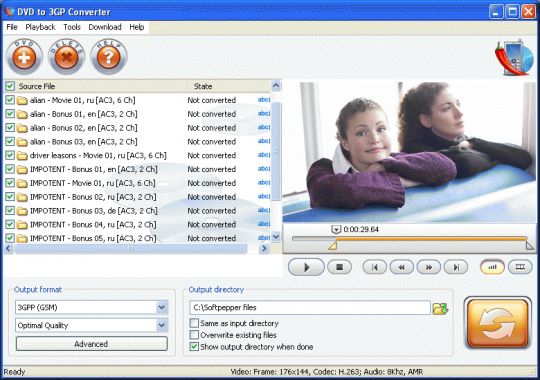
Task: Click the video preview image
Action: 409,152
